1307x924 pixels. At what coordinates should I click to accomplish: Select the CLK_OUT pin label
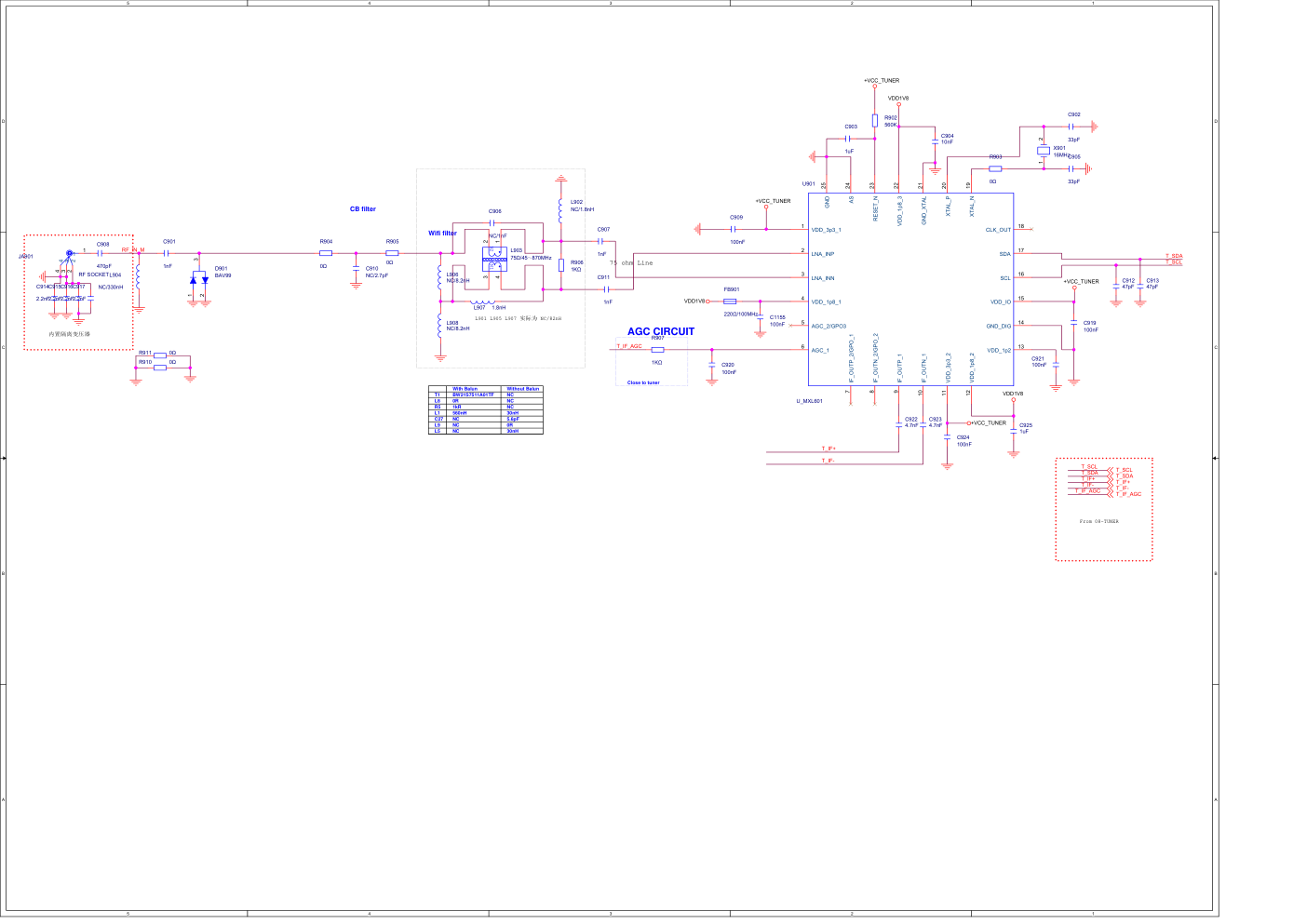(998, 230)
